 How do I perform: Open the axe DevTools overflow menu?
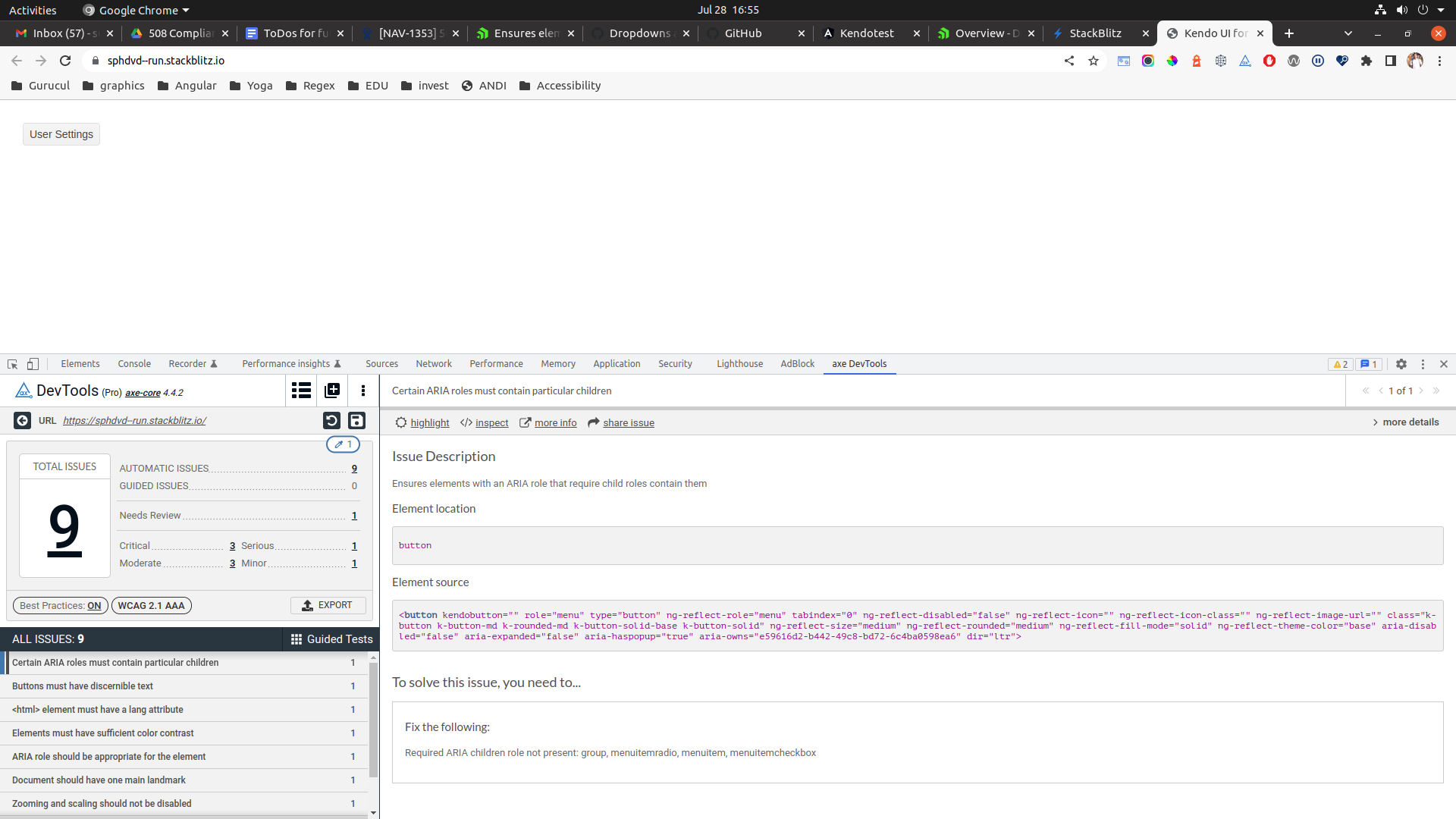point(362,391)
